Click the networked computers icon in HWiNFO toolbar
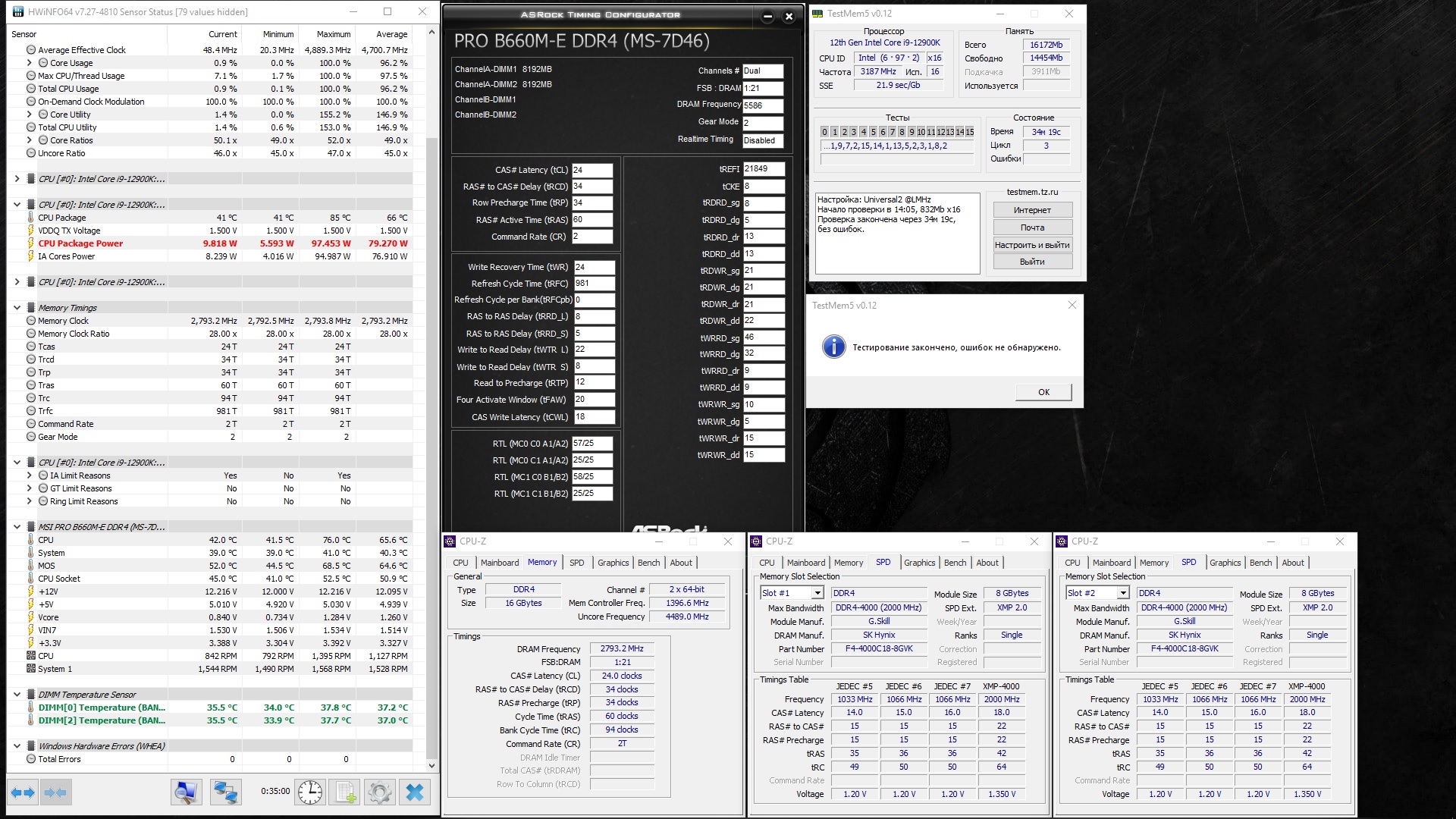 [x=225, y=792]
